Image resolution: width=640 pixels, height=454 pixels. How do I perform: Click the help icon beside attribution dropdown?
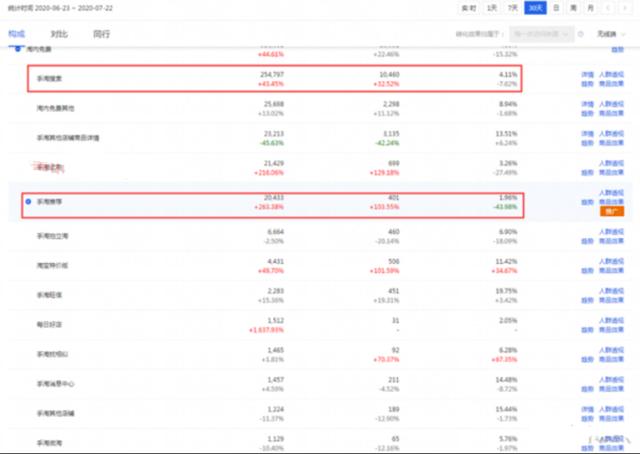click(580, 34)
